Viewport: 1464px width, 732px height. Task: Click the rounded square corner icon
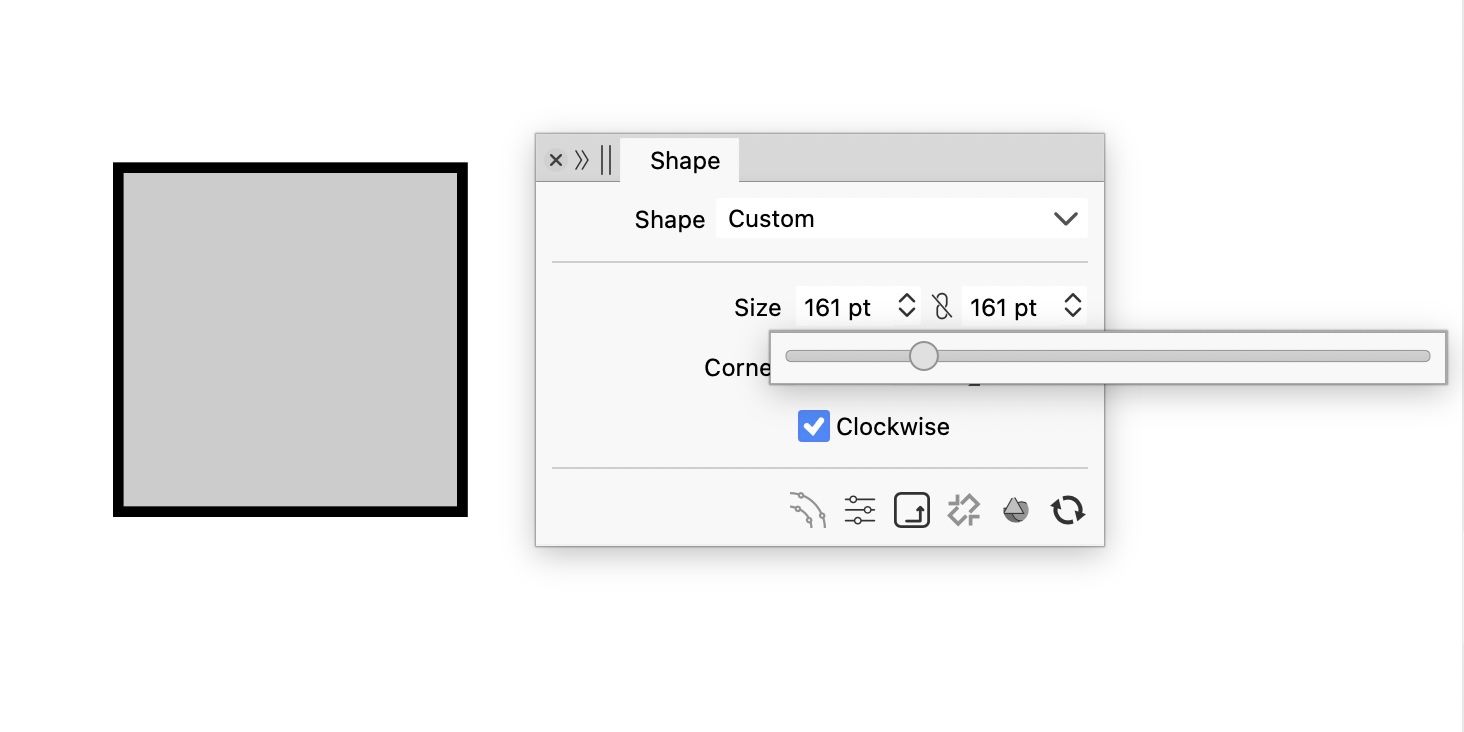pyautogui.click(x=912, y=511)
